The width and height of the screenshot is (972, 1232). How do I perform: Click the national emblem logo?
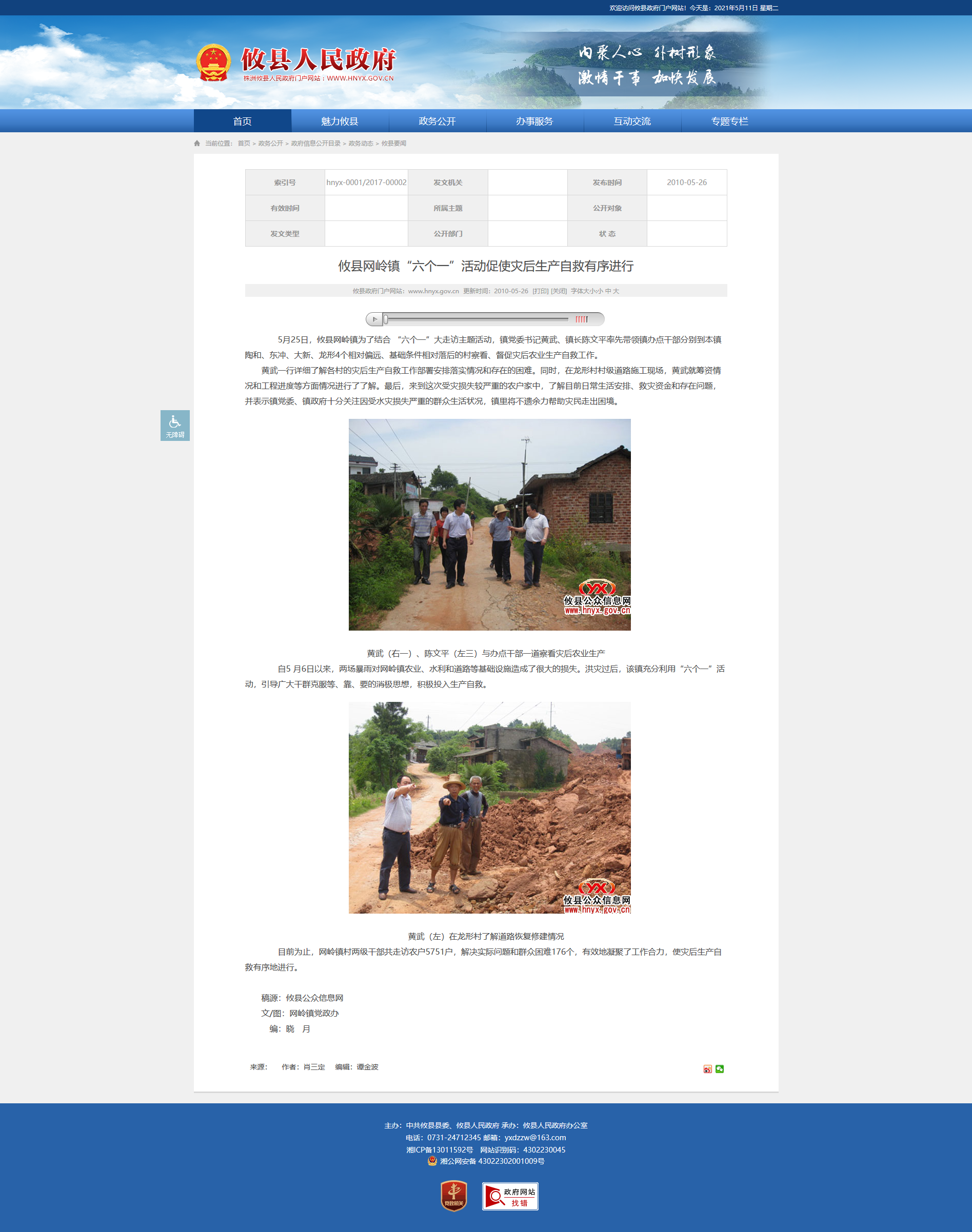point(213,63)
